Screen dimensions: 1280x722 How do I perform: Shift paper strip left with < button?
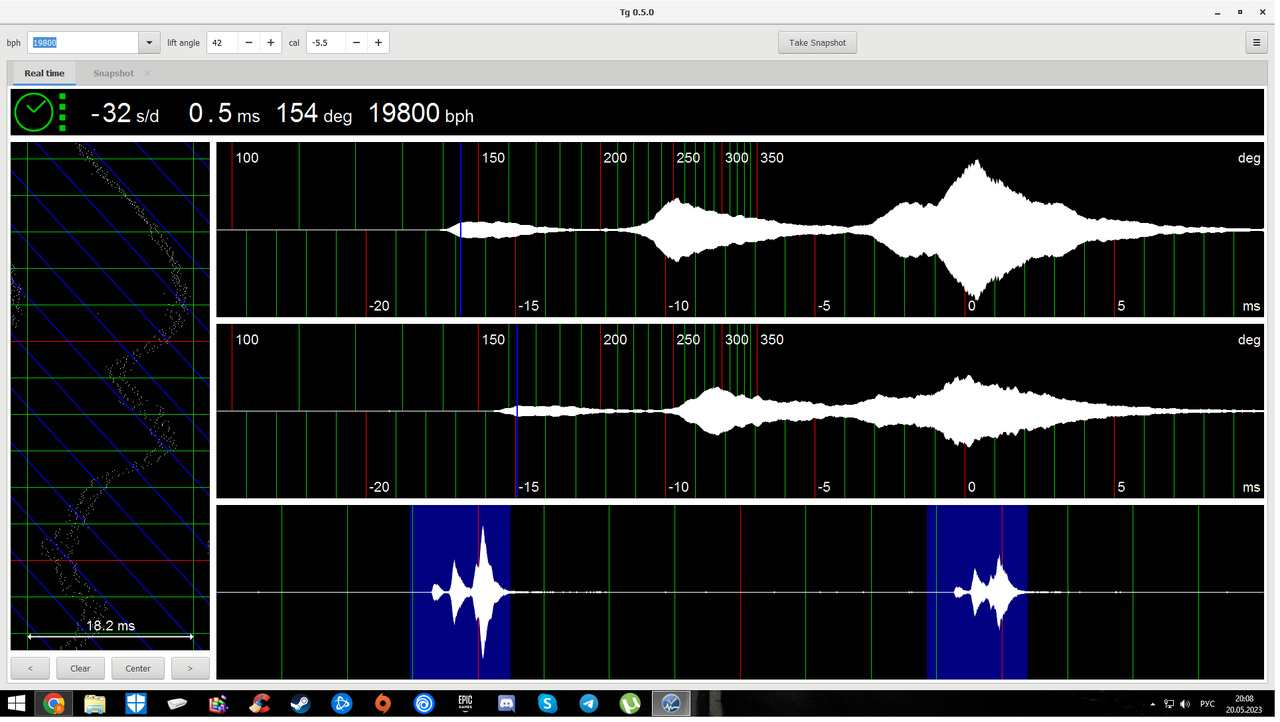point(30,668)
